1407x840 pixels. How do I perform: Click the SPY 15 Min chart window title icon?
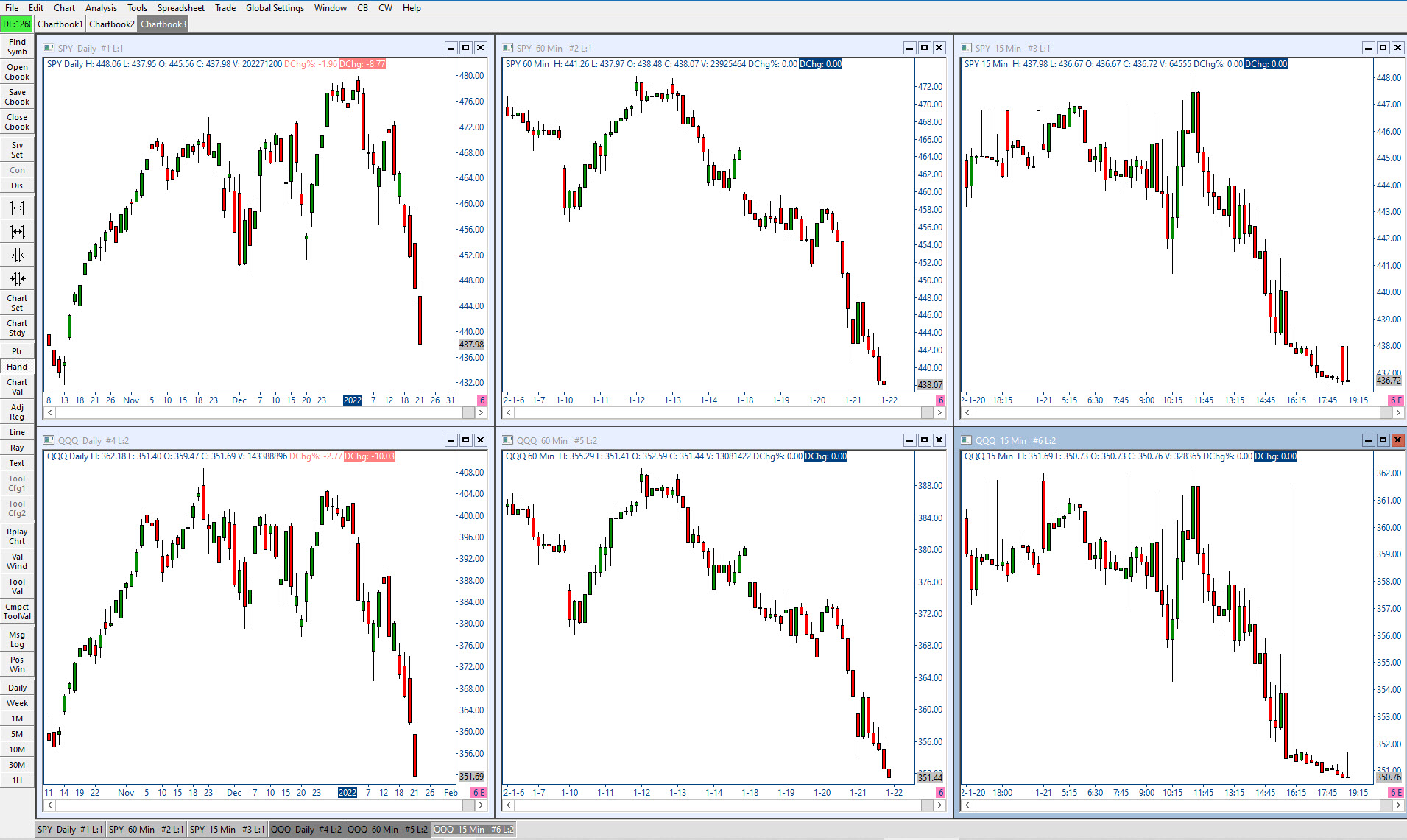tap(966, 48)
